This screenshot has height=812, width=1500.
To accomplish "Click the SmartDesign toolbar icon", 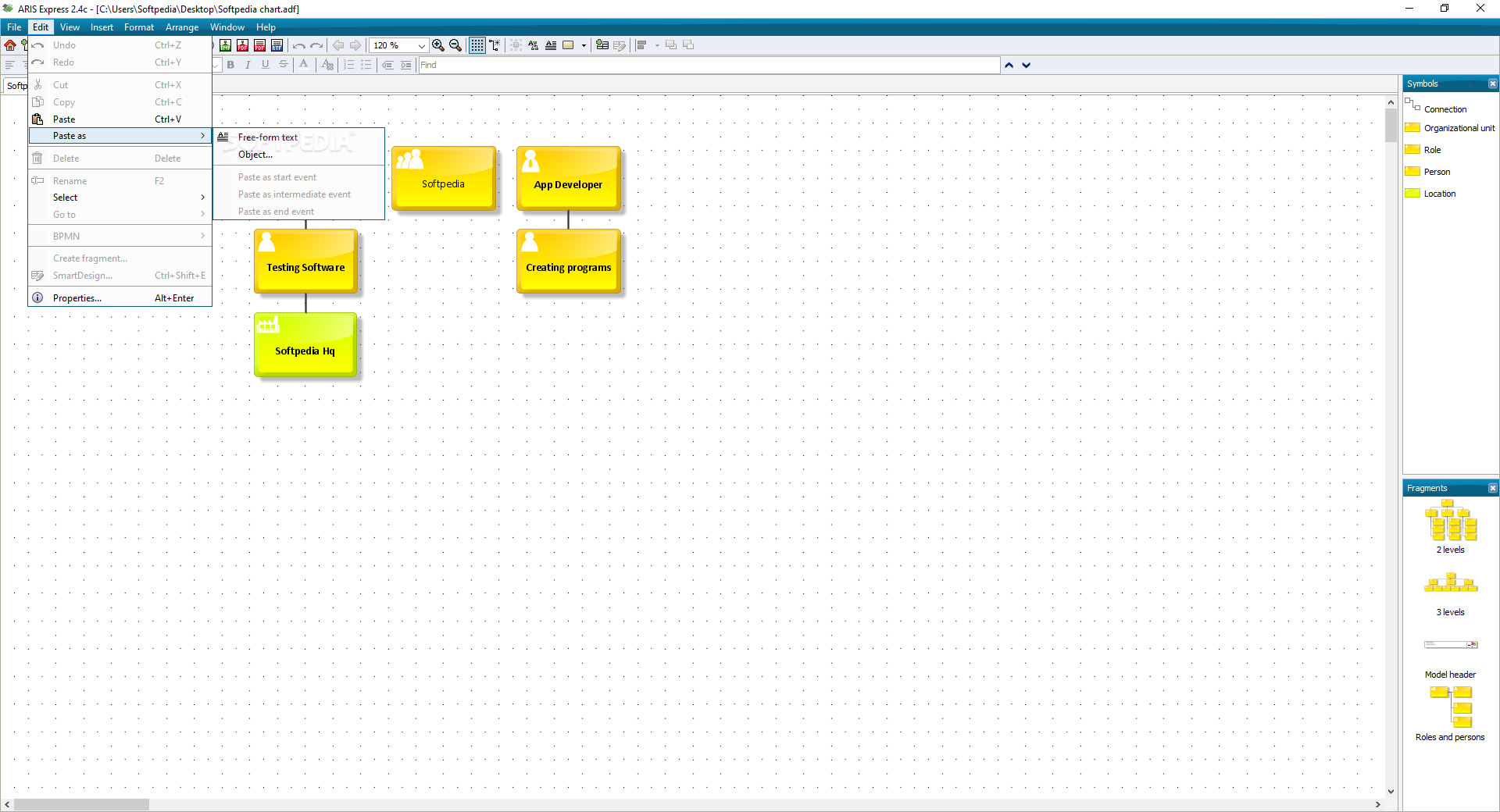I will pos(620,45).
